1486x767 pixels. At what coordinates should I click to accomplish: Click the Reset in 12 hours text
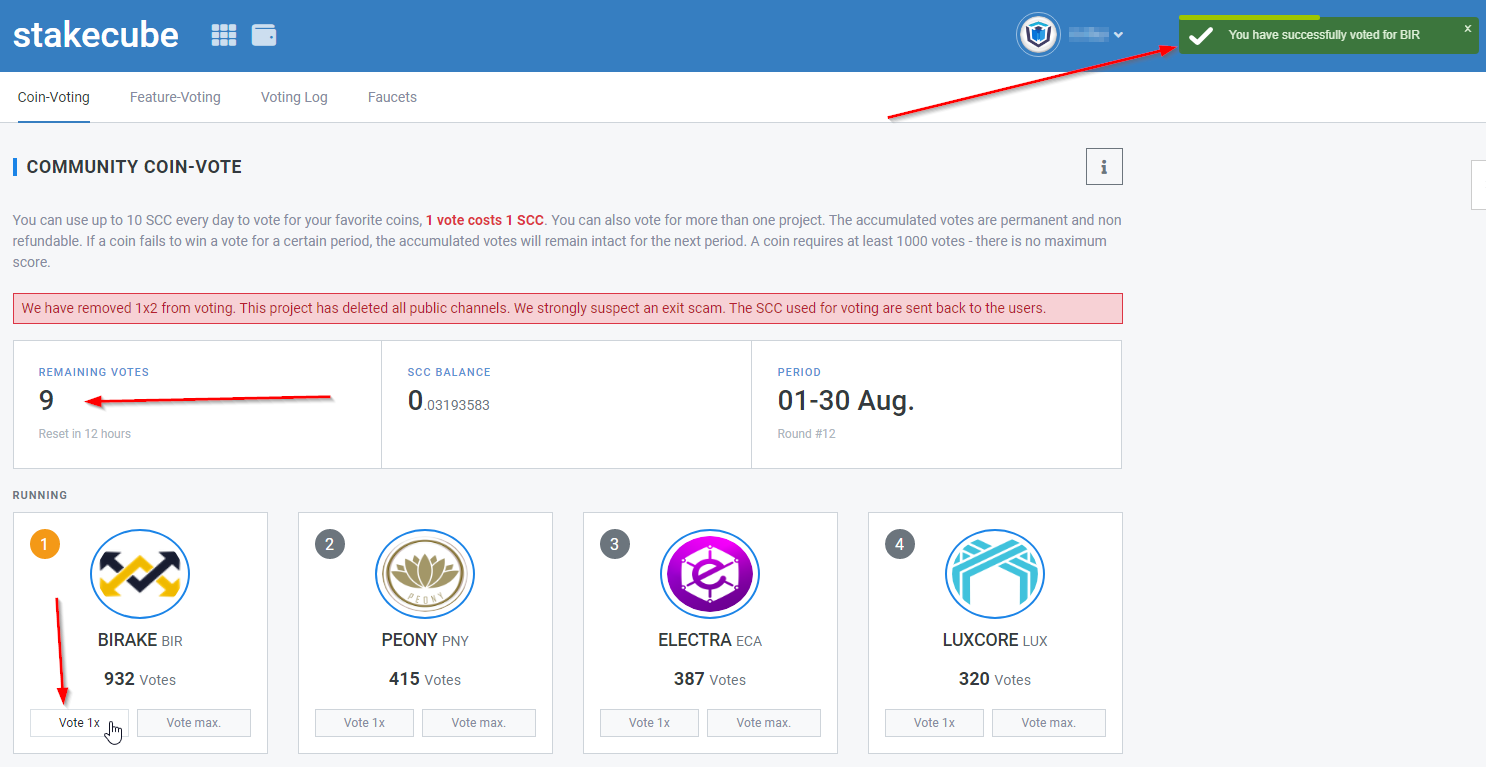click(x=85, y=434)
